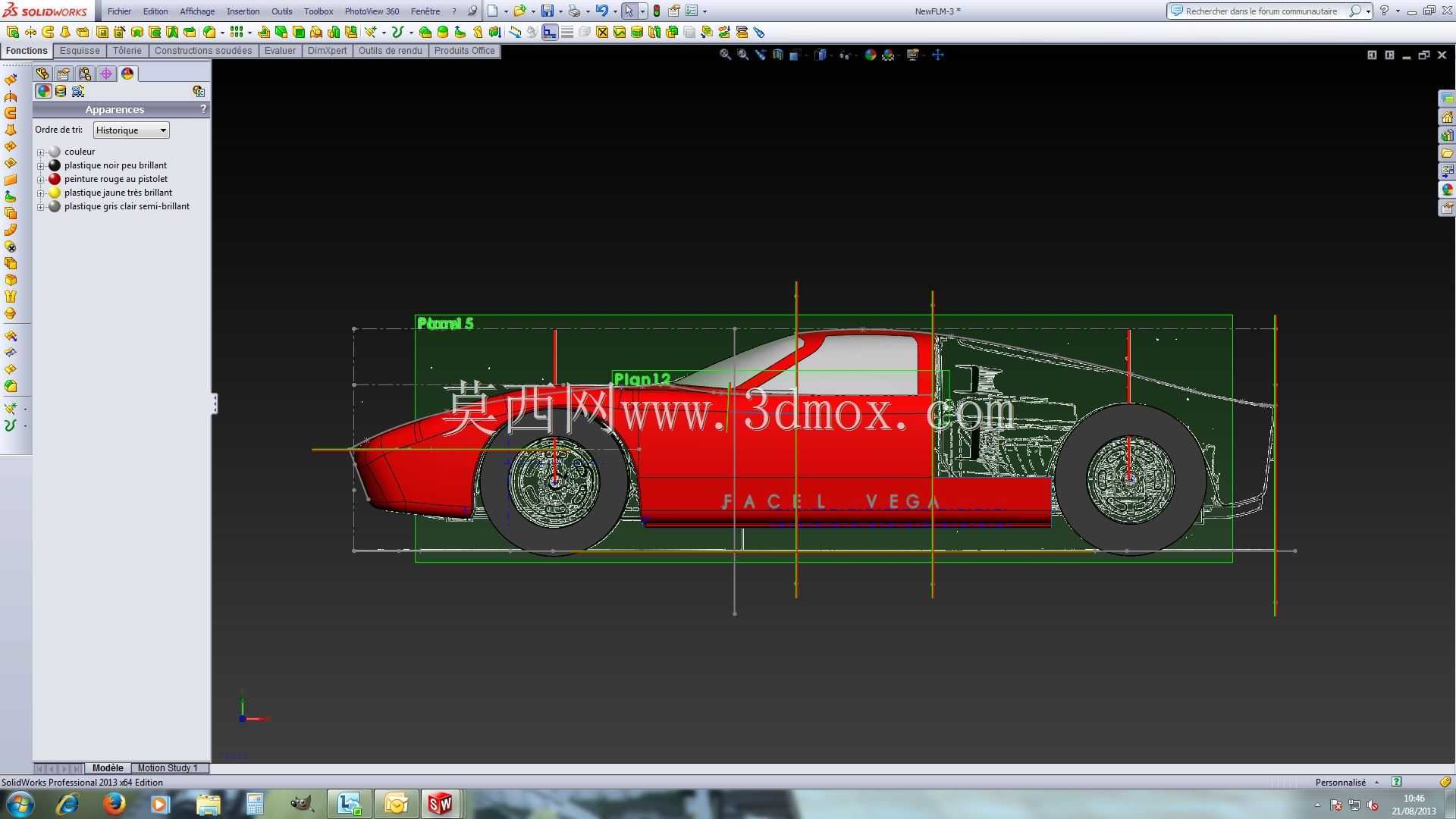Click the blue triad move icon in viewport
1456x819 pixels.
point(938,55)
